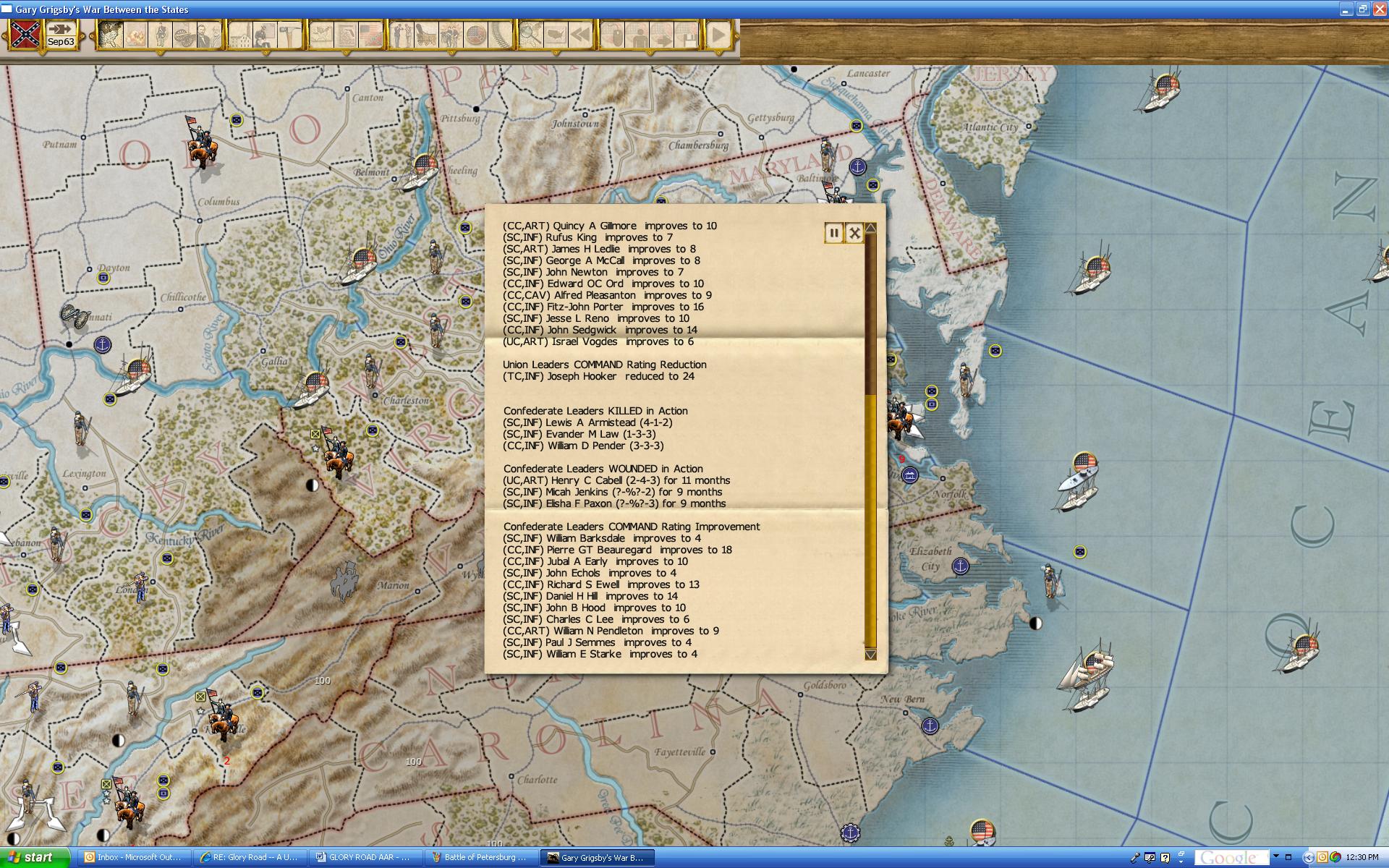The width and height of the screenshot is (1389, 868).
Task: Click the report's vertical scrollbar thumb
Action: [871, 519]
